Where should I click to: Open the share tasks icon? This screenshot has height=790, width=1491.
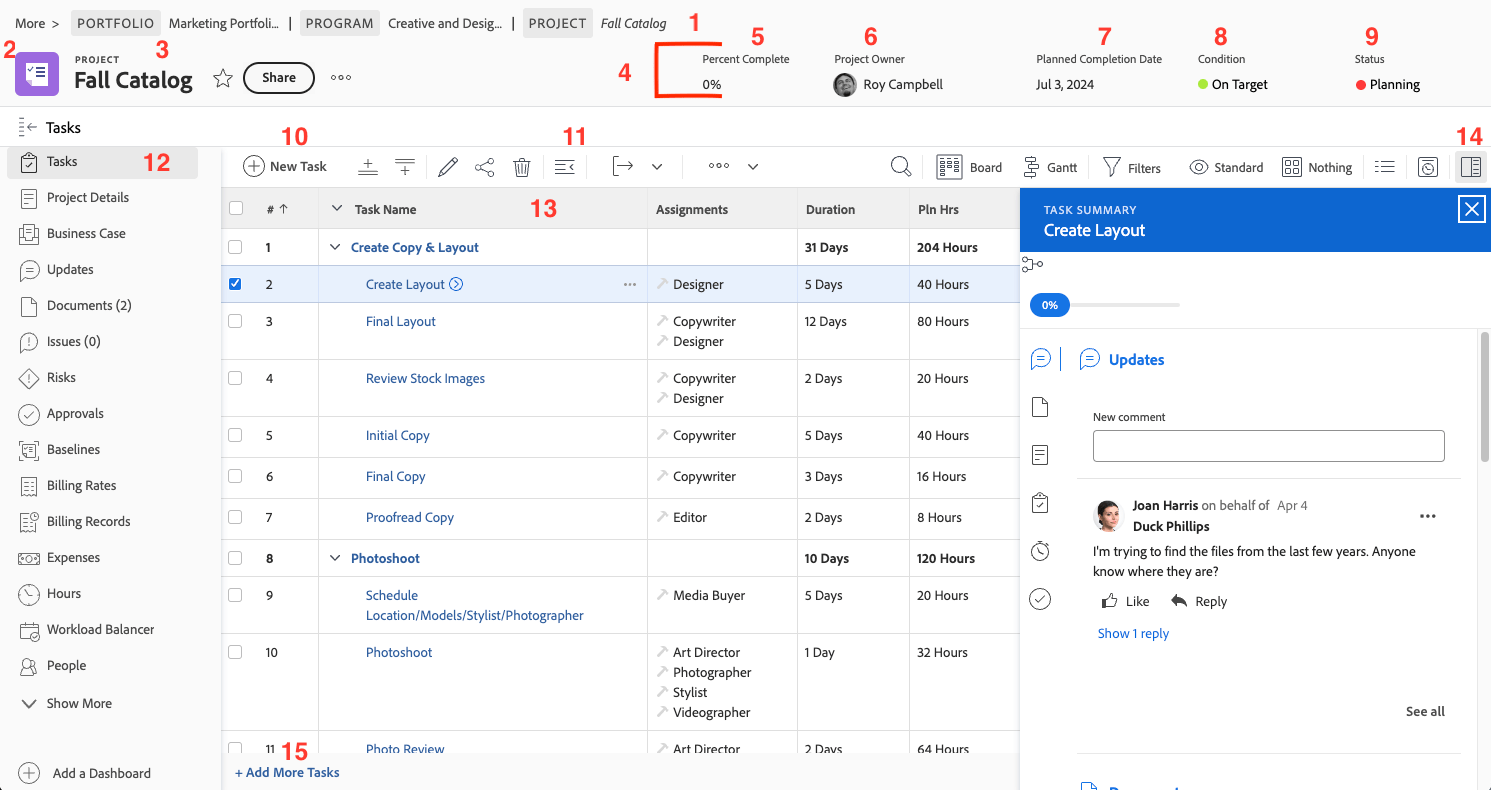click(485, 166)
